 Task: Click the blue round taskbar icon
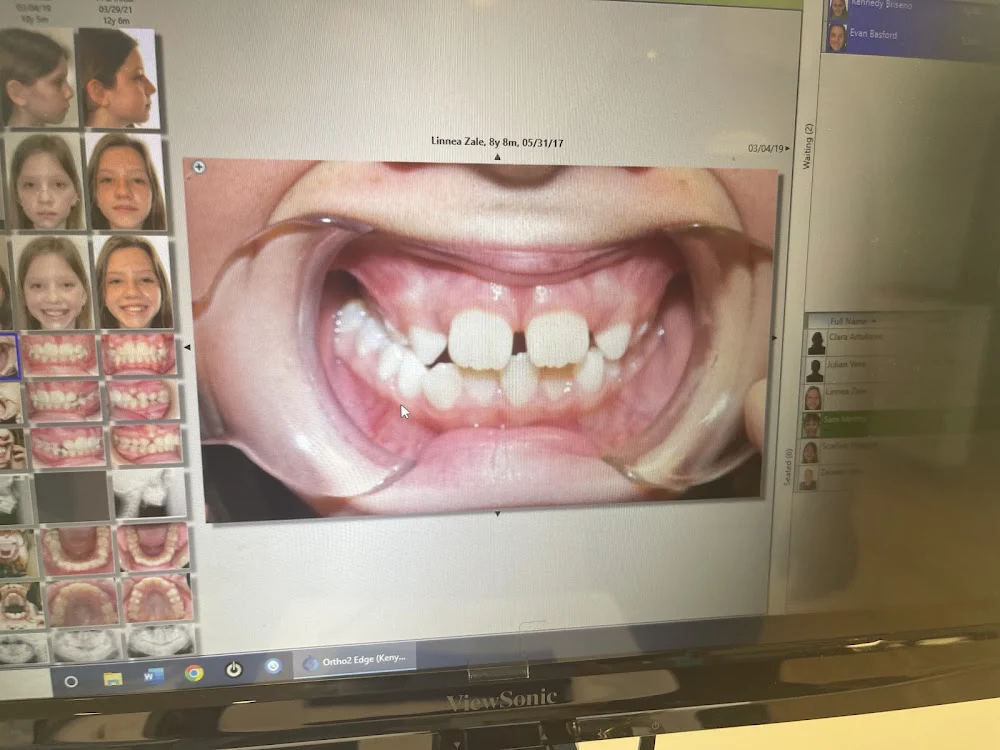[273, 666]
